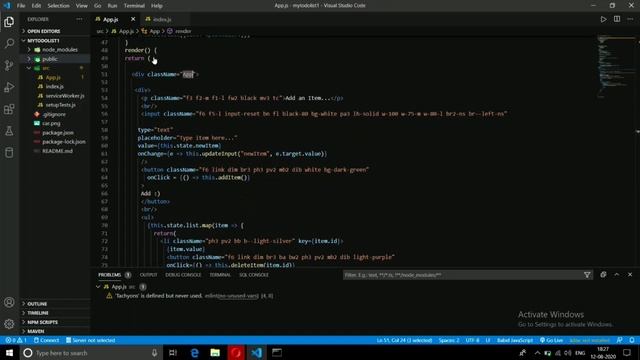The image size is (640, 360).
Task: Open the File menu
Action: (21, 6)
